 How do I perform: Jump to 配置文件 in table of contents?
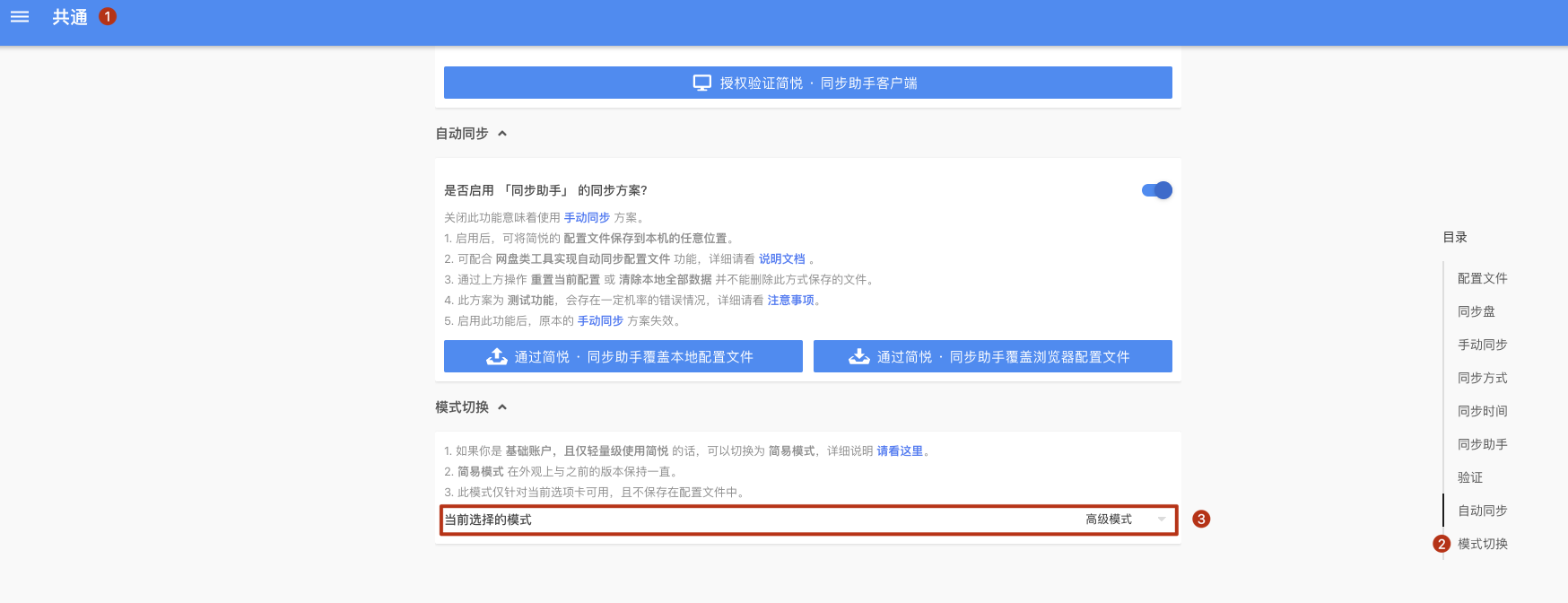1483,278
